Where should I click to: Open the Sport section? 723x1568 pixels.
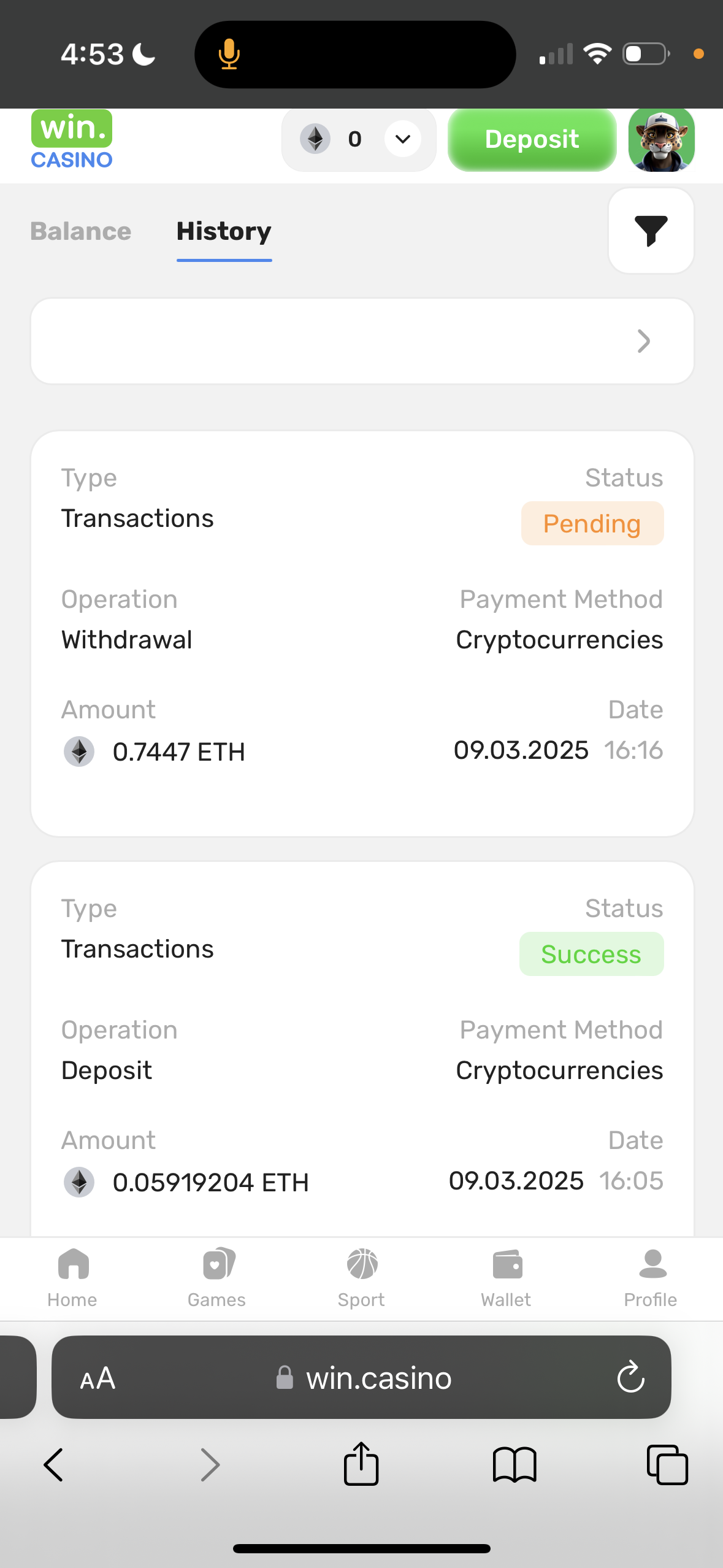[361, 1277]
